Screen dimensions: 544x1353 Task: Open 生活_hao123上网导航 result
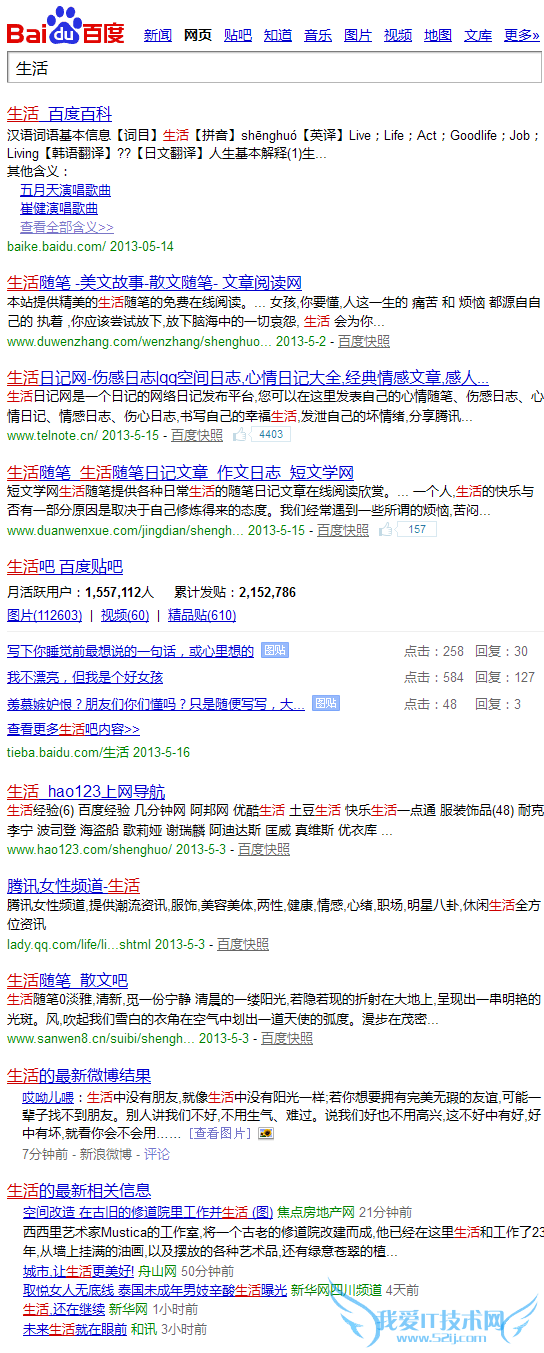point(86,791)
